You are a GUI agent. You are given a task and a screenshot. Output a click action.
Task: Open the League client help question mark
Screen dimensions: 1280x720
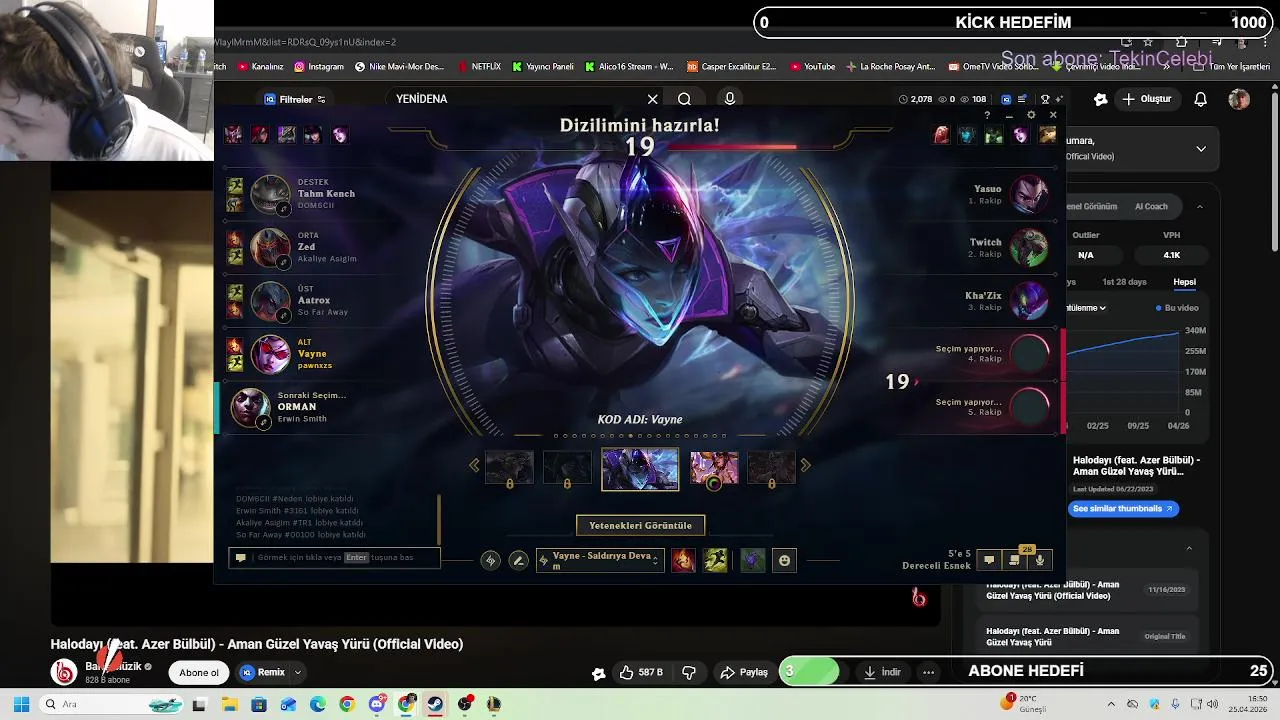click(x=987, y=115)
